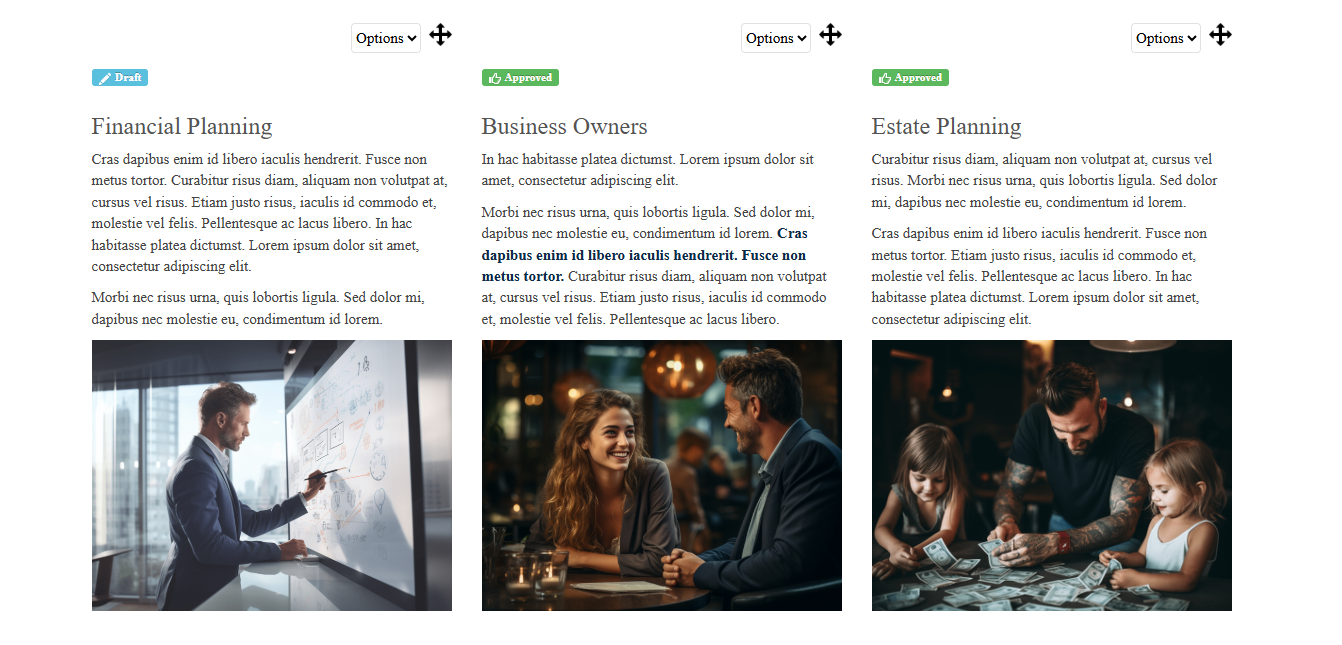The height and width of the screenshot is (645, 1342).
Task: Click the whiteboard businessman image
Action: point(272,475)
